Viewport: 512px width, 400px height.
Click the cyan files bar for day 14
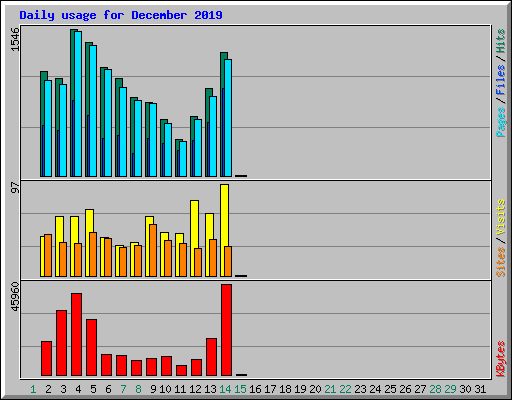(x=228, y=118)
